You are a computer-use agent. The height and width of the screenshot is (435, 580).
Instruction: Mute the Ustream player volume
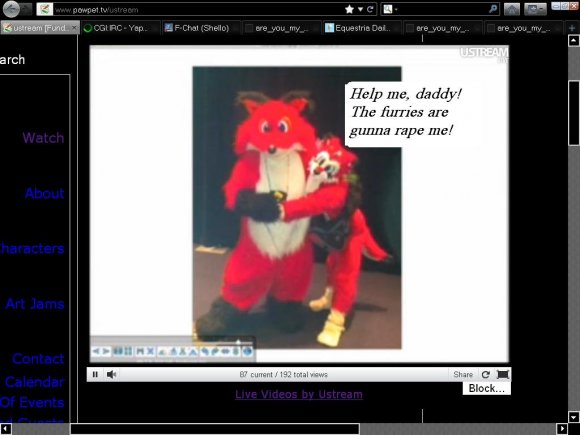(x=111, y=375)
